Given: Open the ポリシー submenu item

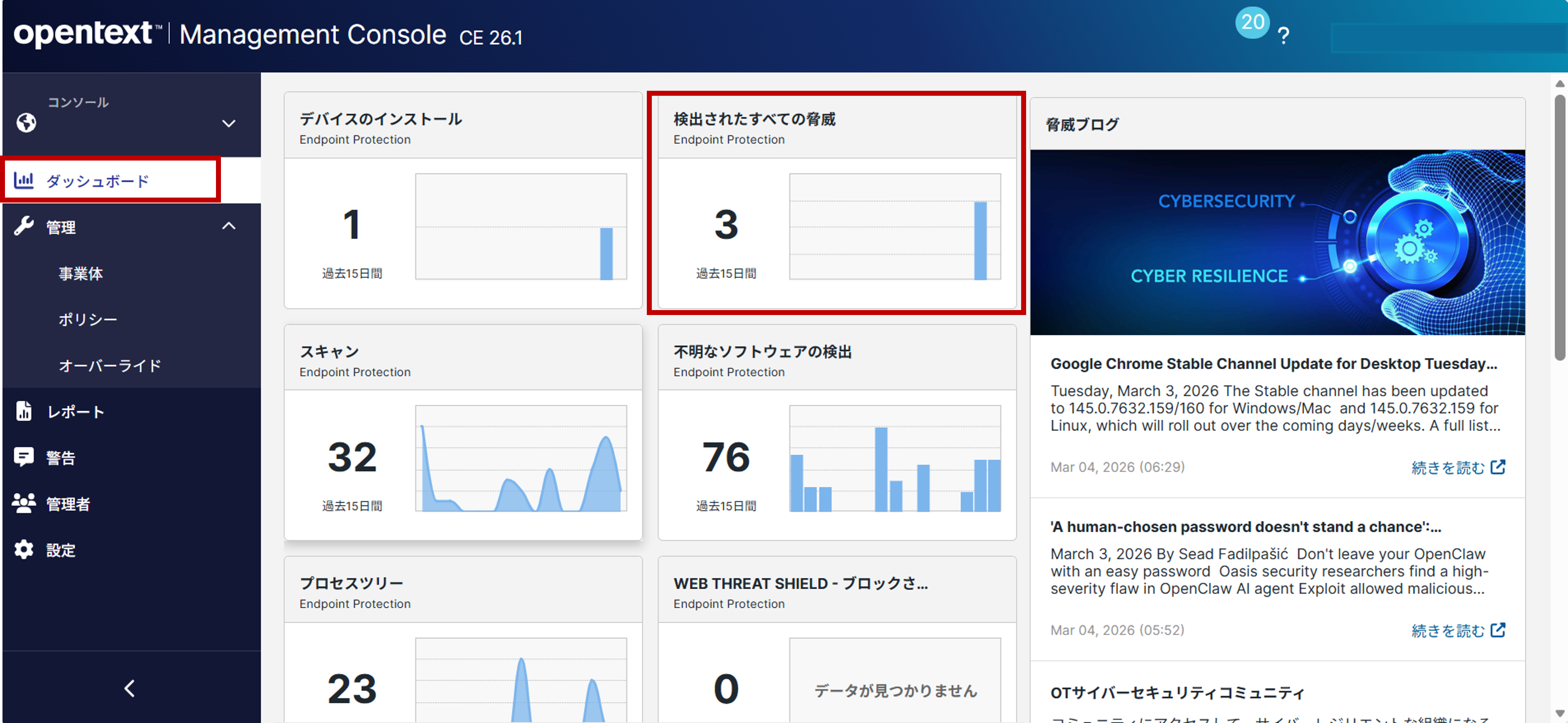Looking at the screenshot, I should coord(88,319).
